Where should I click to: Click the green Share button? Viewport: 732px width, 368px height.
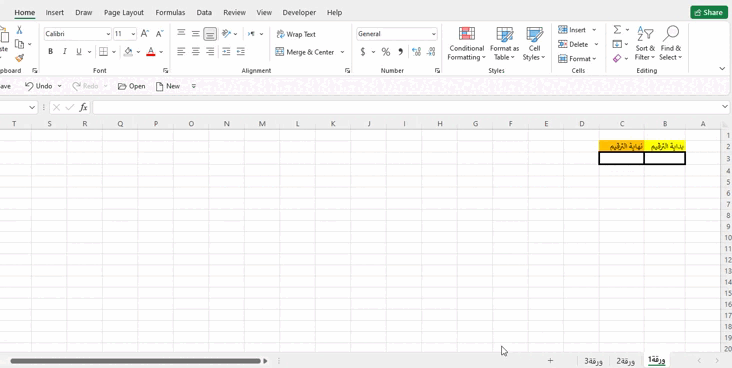coord(709,13)
